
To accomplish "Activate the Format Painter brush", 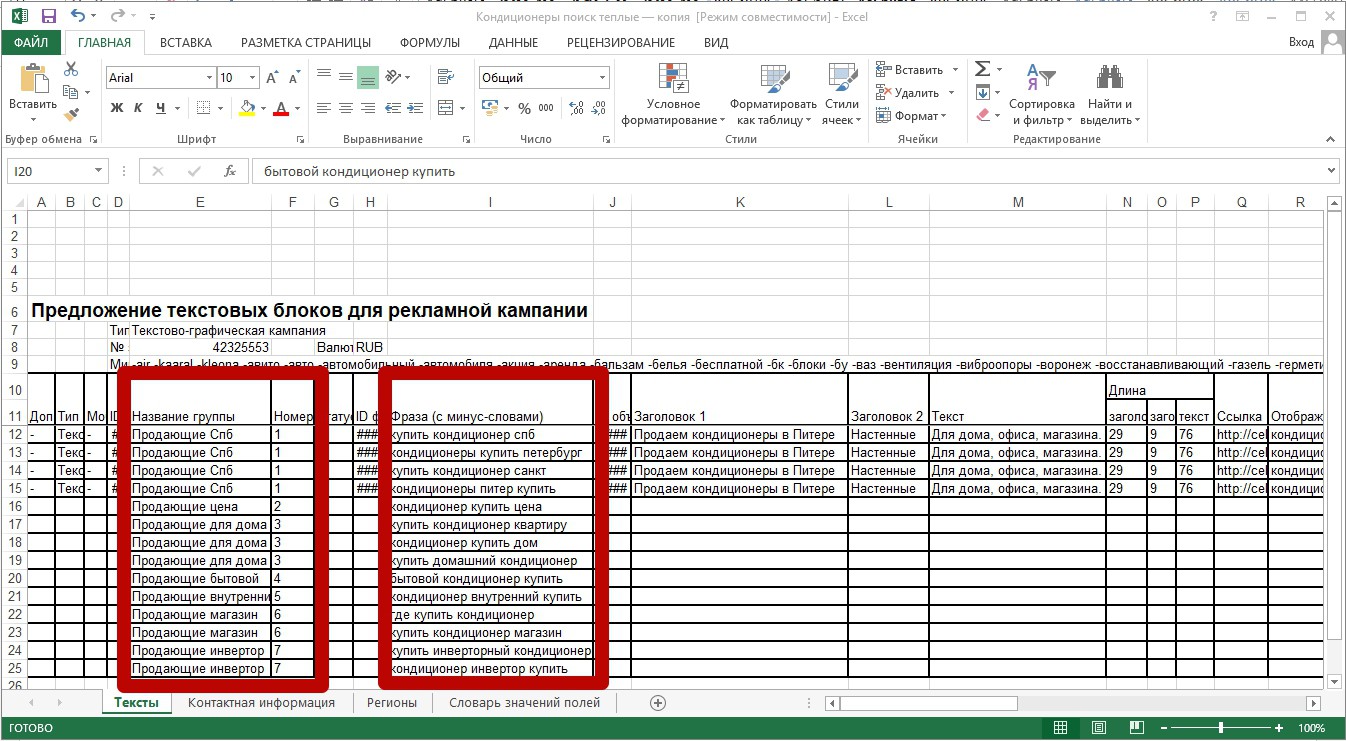I will pos(71,116).
